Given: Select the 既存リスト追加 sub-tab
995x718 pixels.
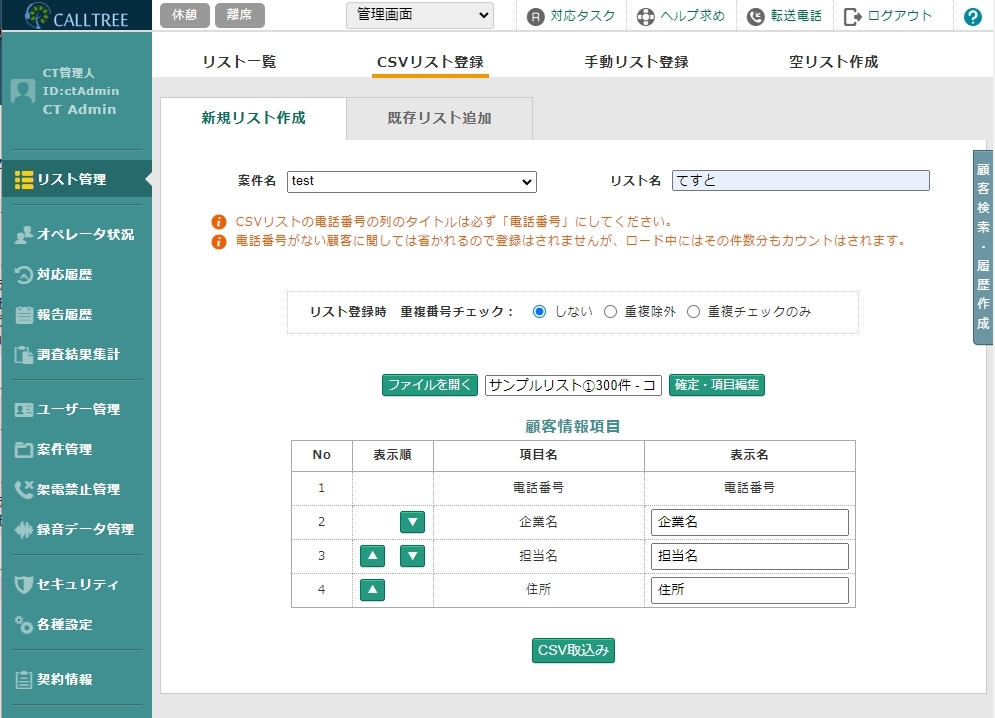Looking at the screenshot, I should [439, 118].
